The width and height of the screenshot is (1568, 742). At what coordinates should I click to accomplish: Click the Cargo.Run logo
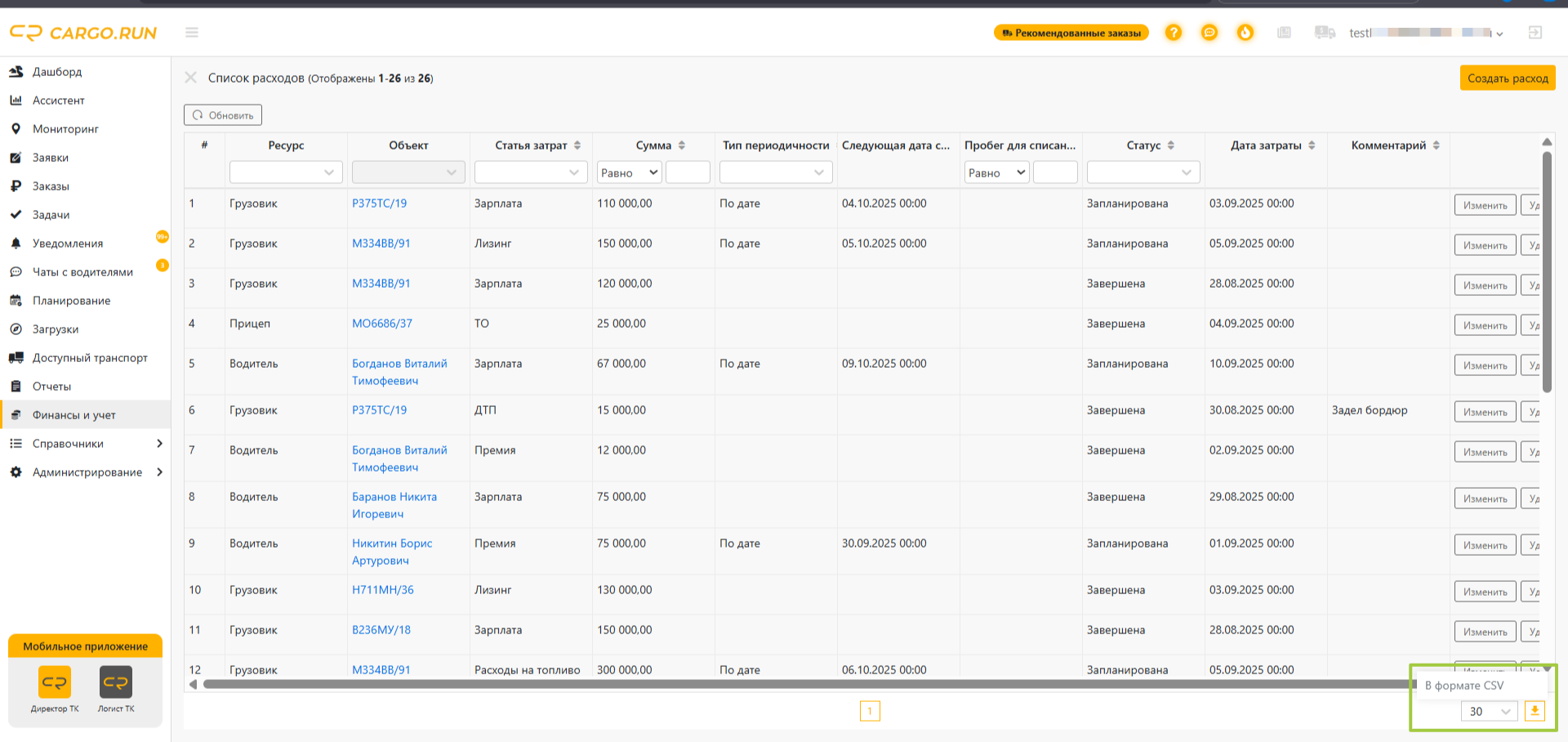click(x=83, y=33)
